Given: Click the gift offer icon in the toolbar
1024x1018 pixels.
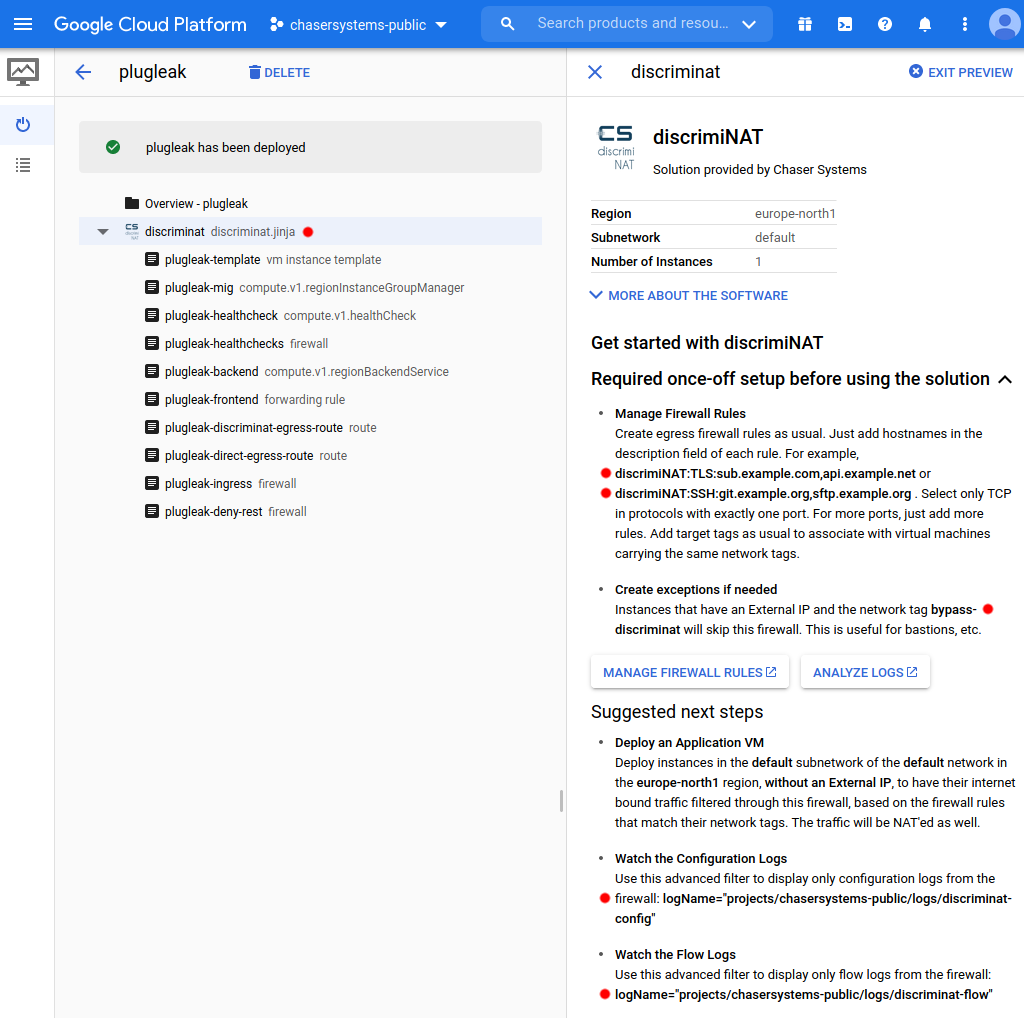Looking at the screenshot, I should (x=804, y=24).
